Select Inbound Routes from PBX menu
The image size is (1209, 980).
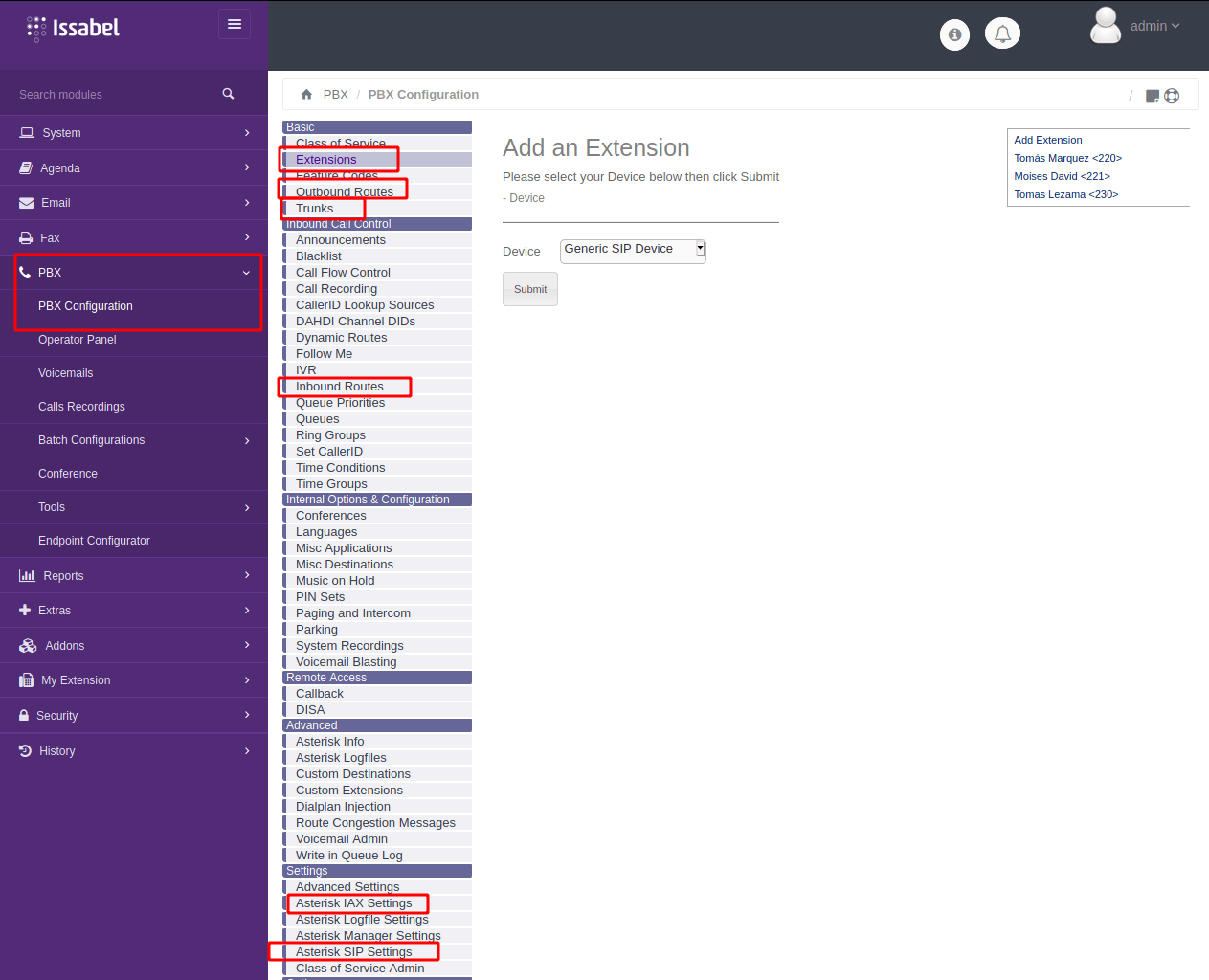342,387
